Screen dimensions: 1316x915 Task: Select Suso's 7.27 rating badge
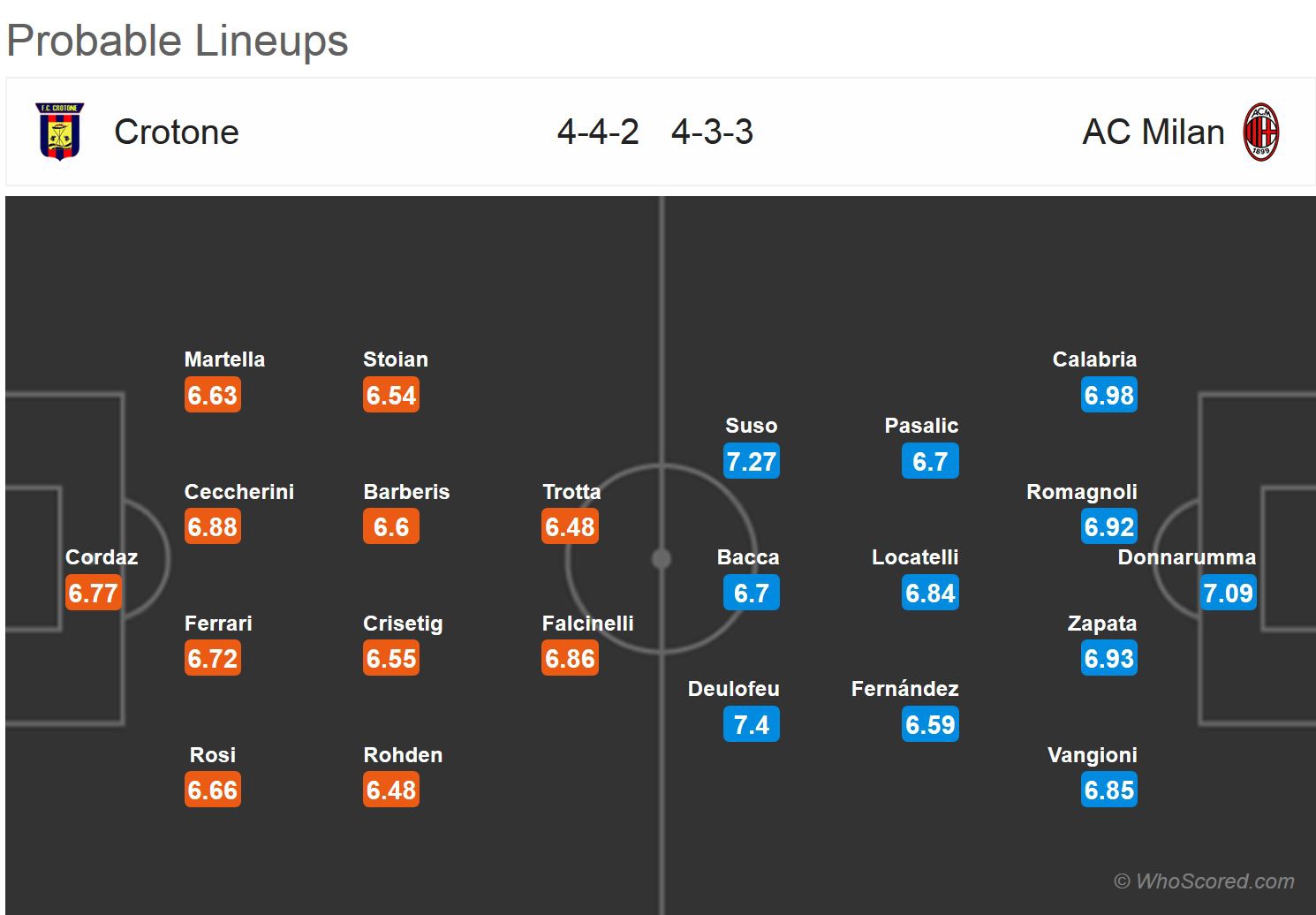point(751,462)
